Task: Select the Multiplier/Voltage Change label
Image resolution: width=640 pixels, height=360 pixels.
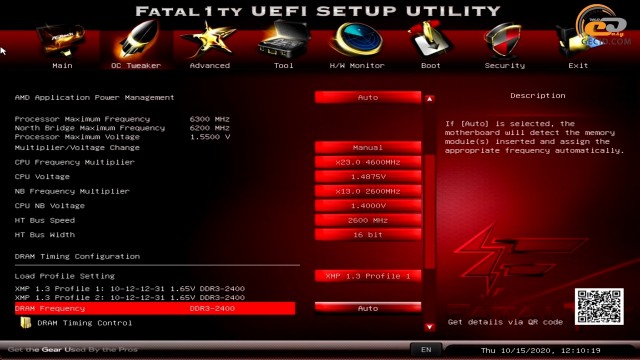Action: click(77, 147)
